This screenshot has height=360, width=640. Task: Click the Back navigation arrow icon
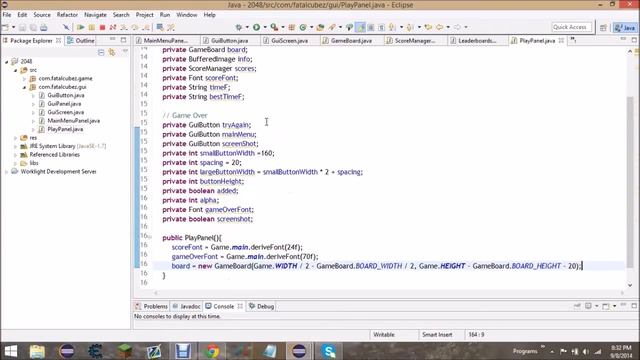point(439,27)
